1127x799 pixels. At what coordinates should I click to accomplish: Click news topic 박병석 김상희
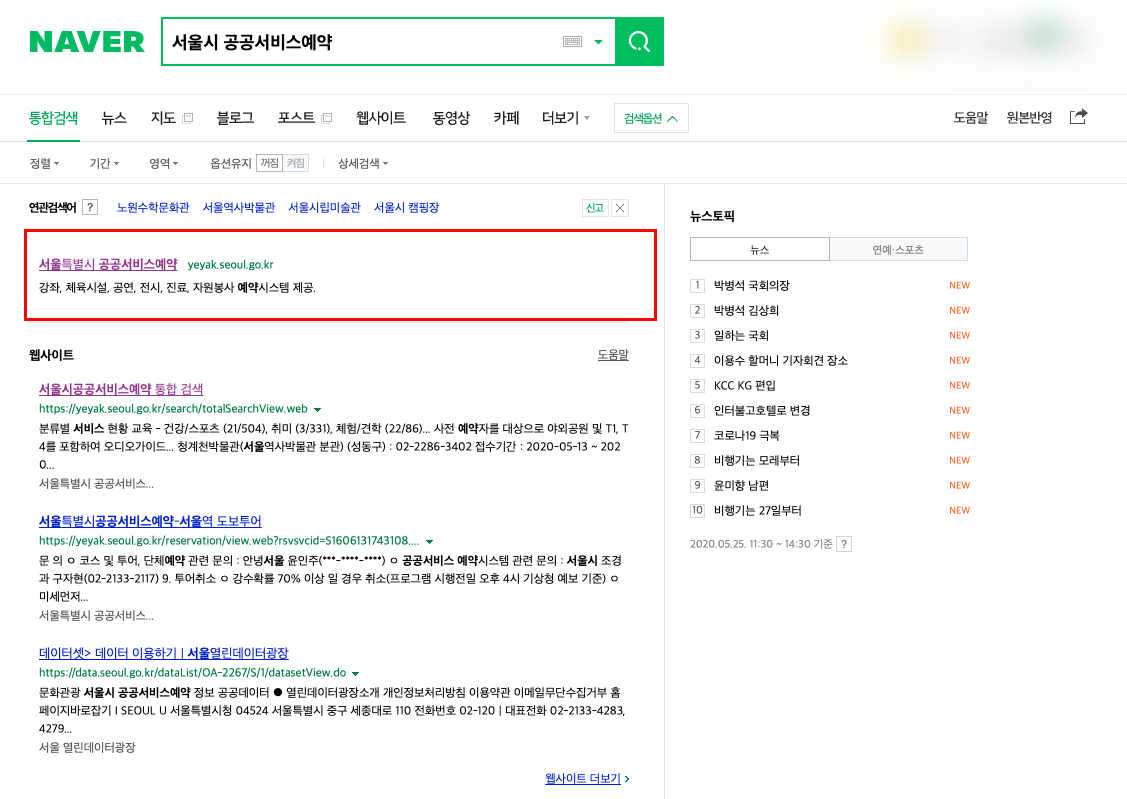click(746, 310)
